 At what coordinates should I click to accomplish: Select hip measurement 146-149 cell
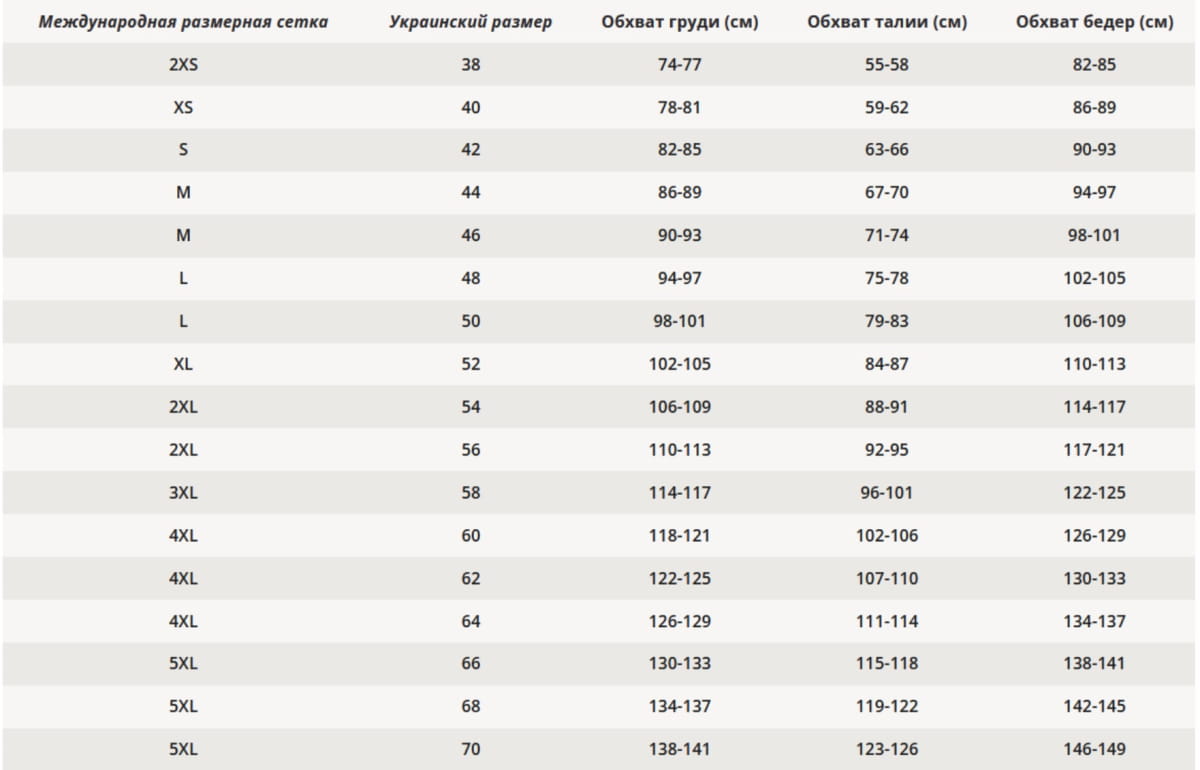pos(1094,749)
